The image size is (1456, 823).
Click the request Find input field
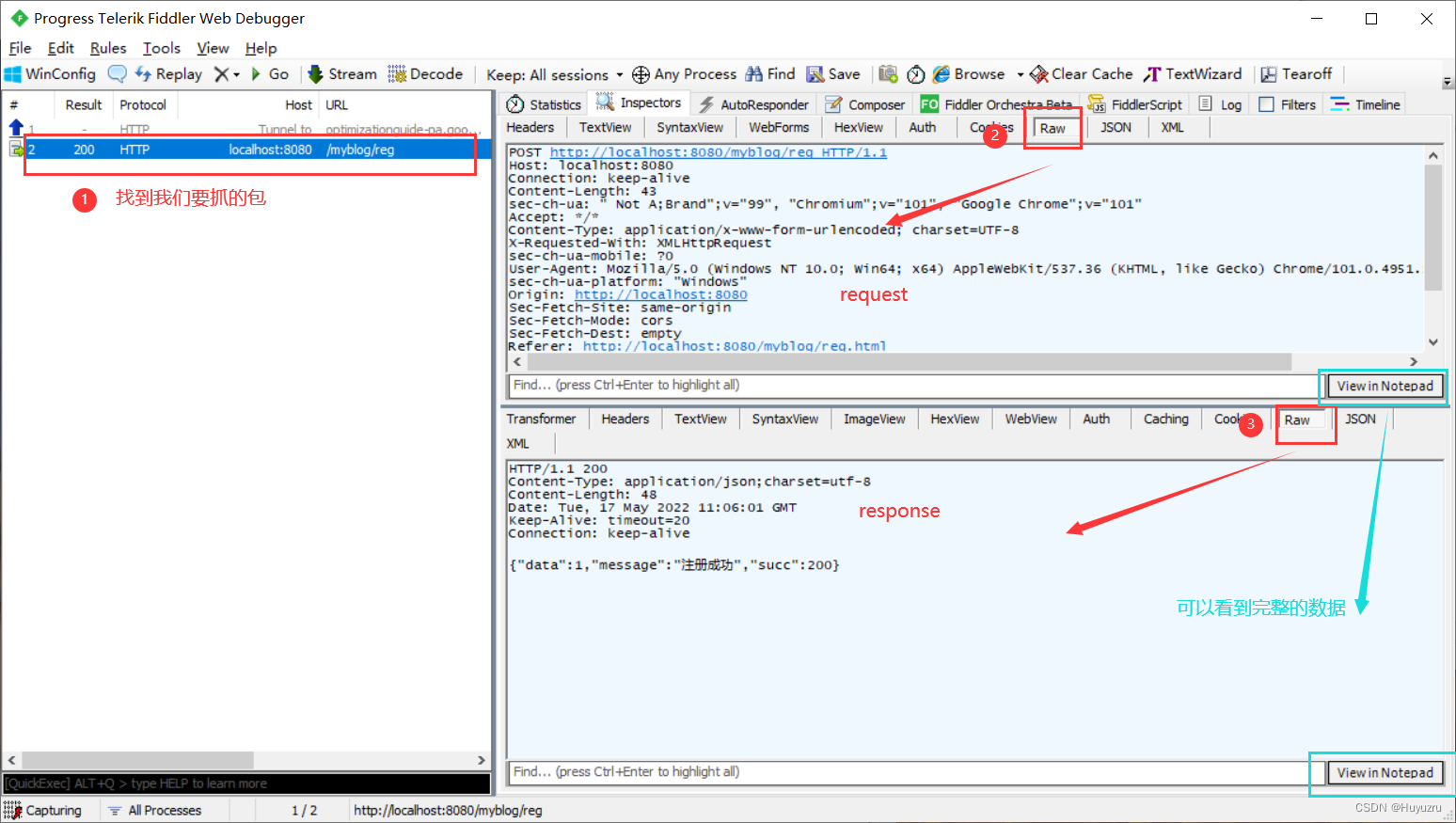click(x=914, y=385)
